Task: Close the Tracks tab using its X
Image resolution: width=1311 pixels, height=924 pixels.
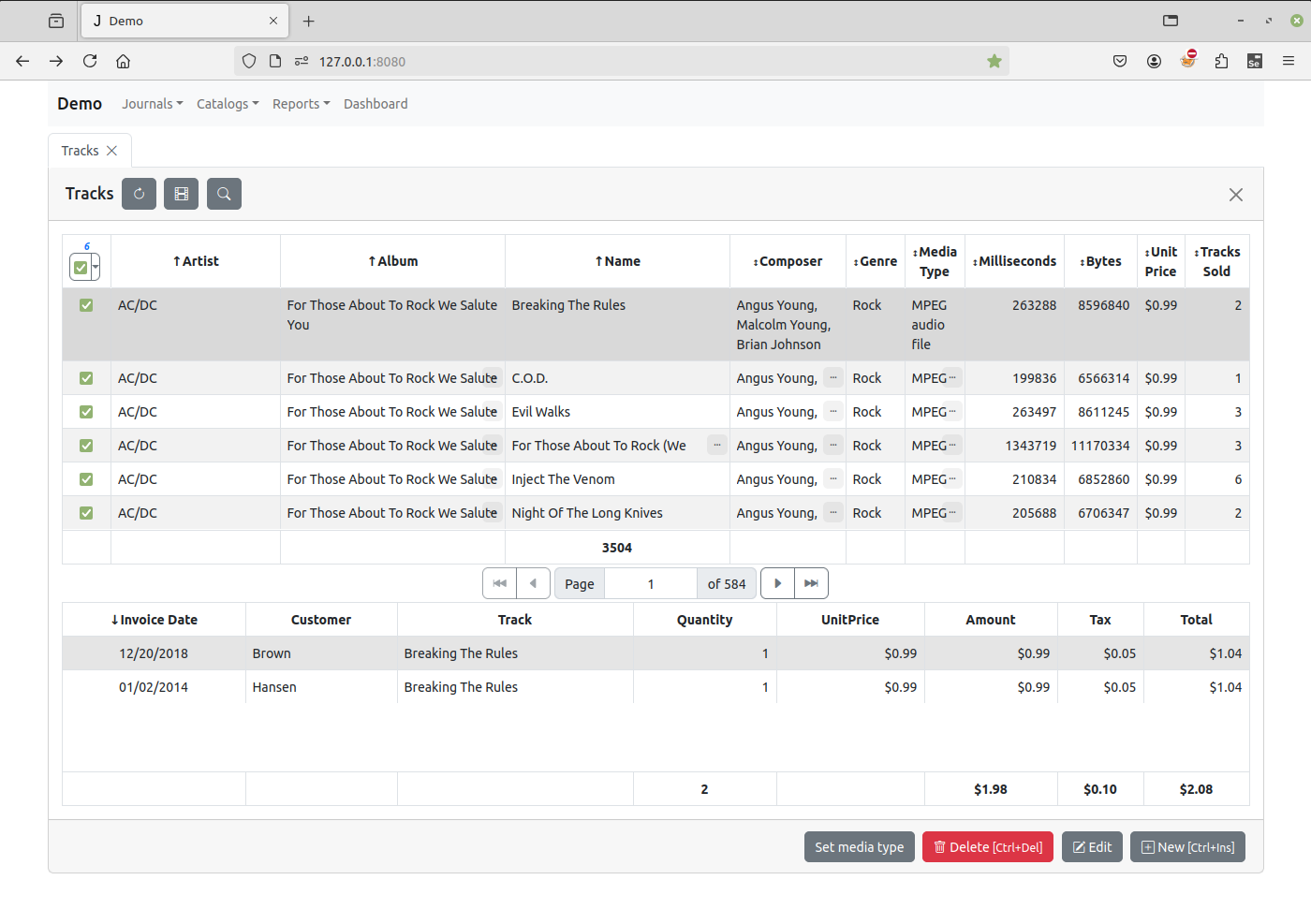Action: click(112, 151)
